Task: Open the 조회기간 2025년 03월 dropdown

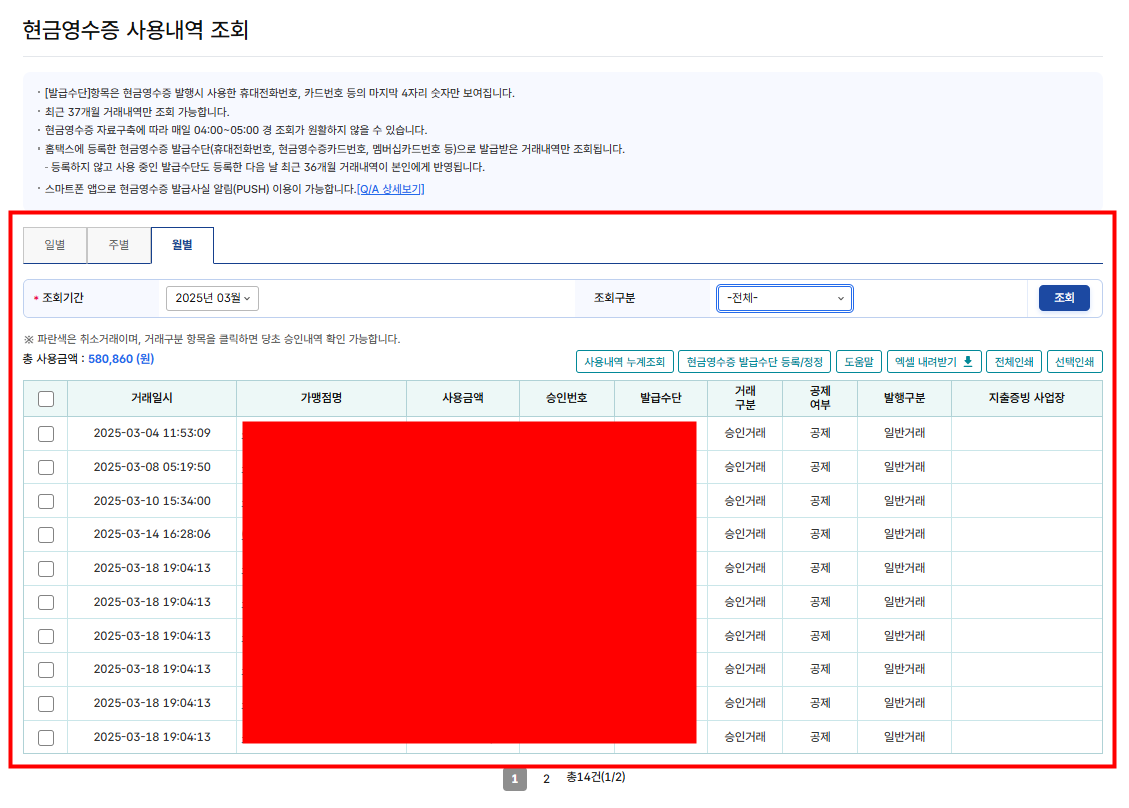Action: (x=212, y=298)
